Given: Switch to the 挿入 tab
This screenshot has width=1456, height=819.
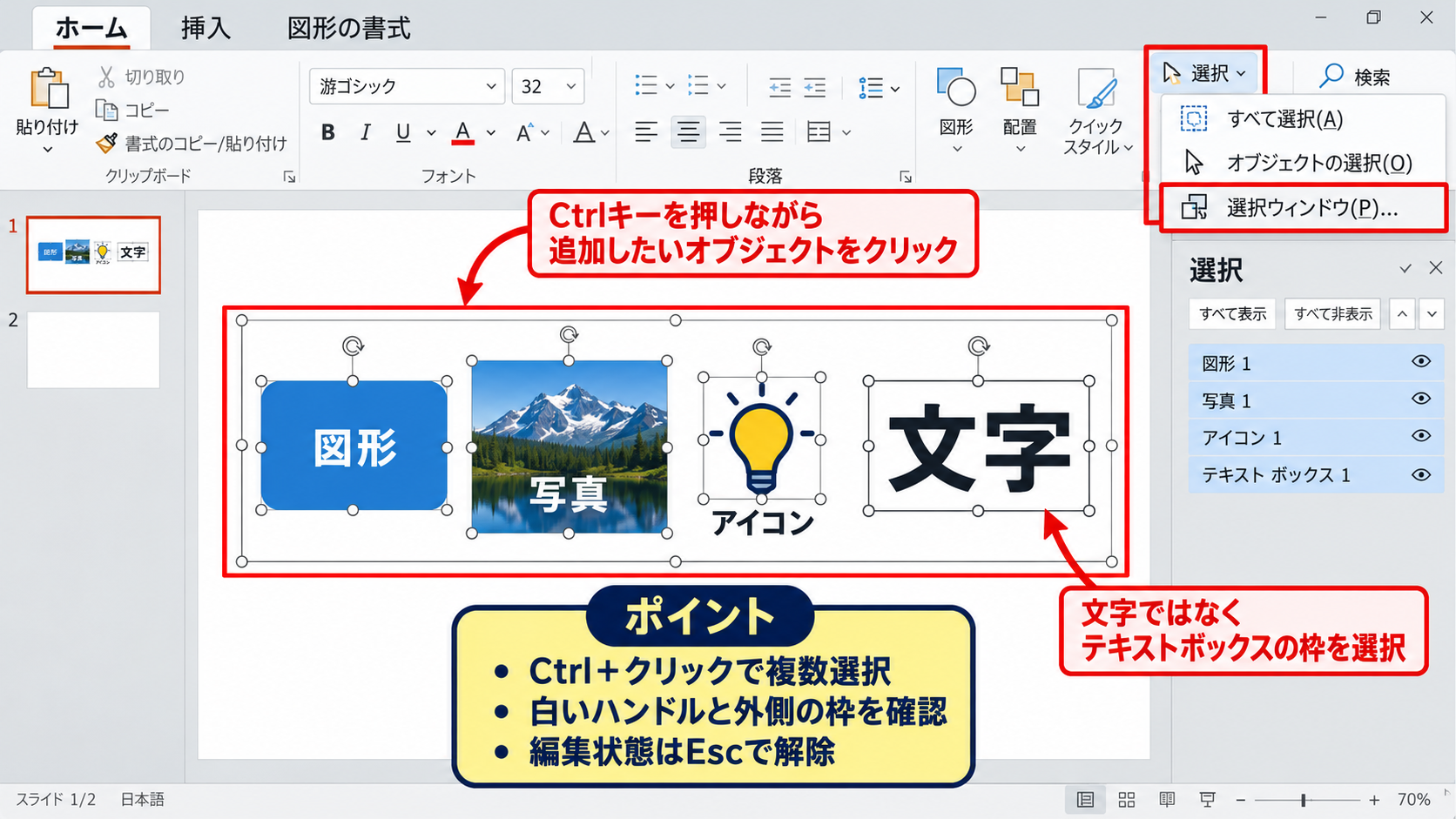Looking at the screenshot, I should (x=206, y=28).
